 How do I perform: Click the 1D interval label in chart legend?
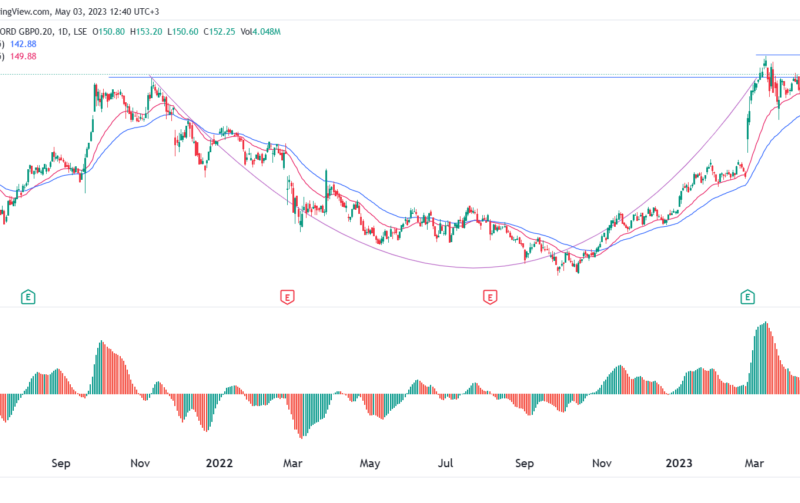[63, 32]
